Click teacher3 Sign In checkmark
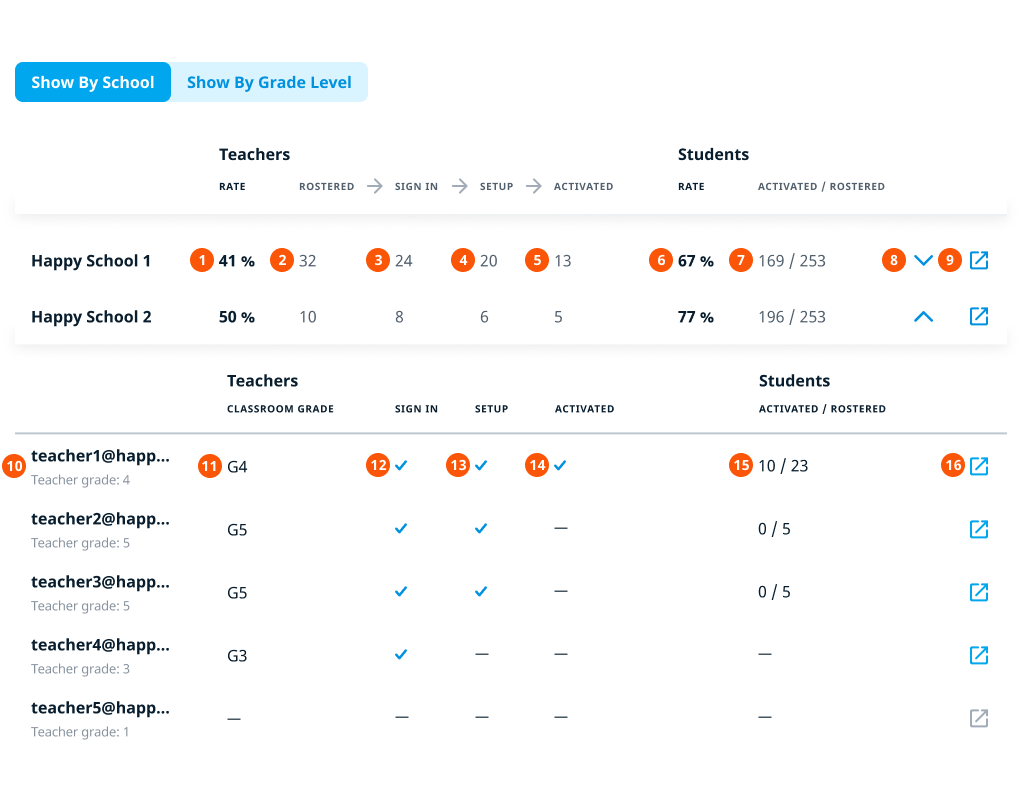The width and height of the screenshot is (1022, 800). 401,592
